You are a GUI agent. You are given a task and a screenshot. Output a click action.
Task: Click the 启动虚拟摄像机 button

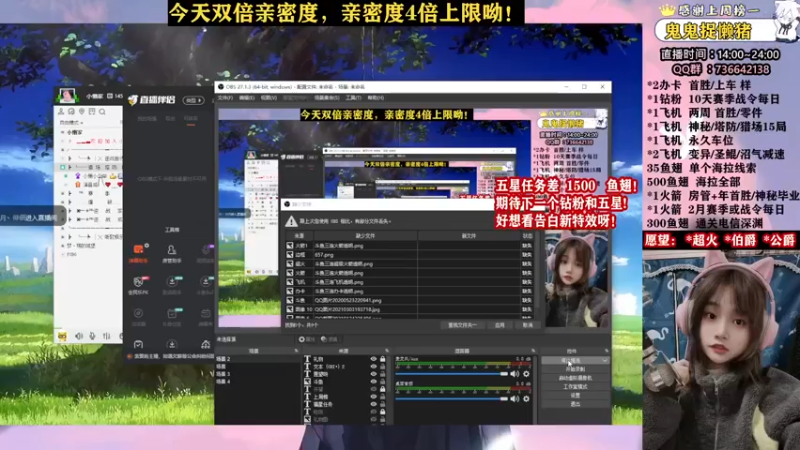[x=575, y=378]
